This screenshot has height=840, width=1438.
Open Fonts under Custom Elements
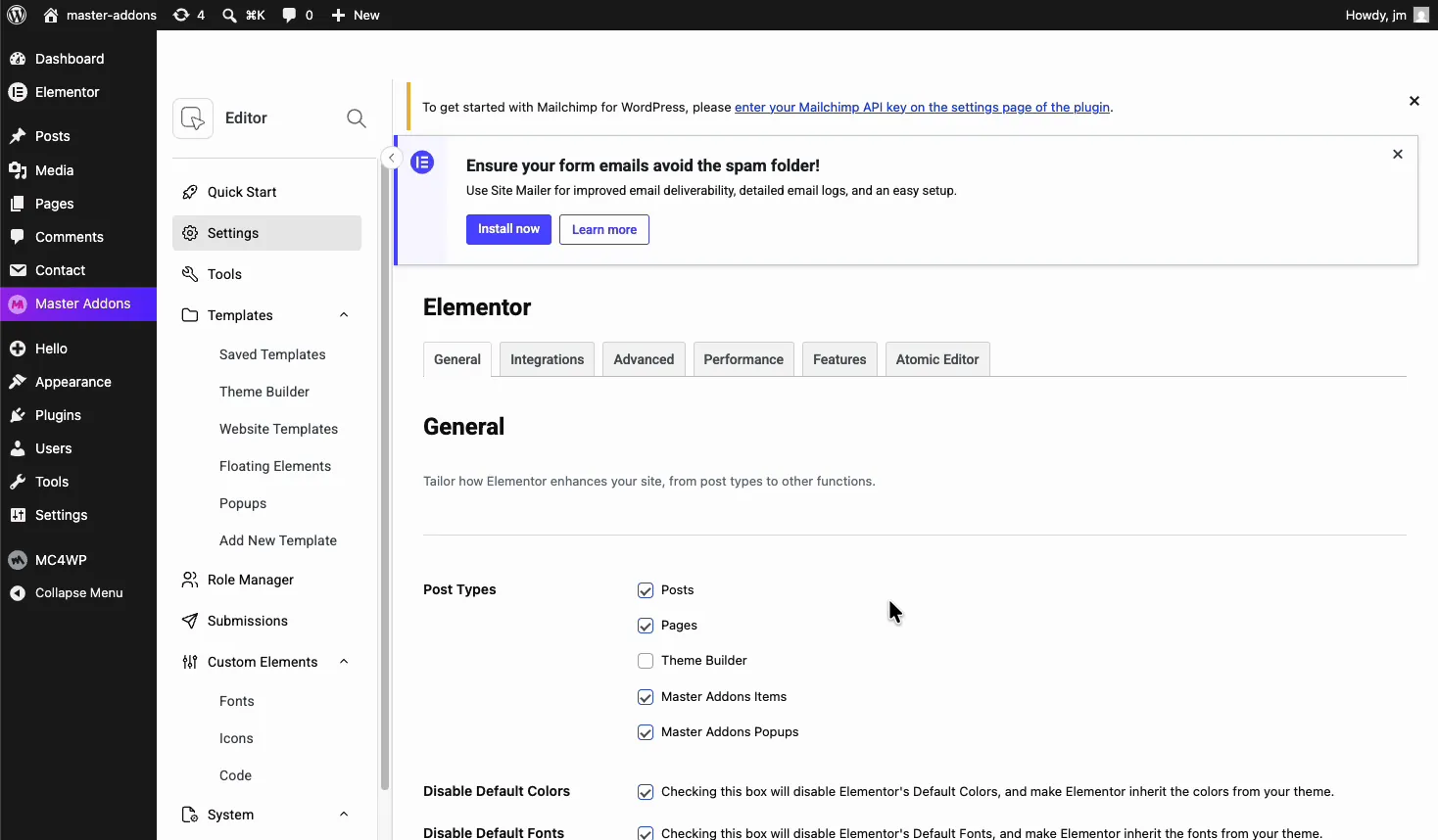coord(237,701)
